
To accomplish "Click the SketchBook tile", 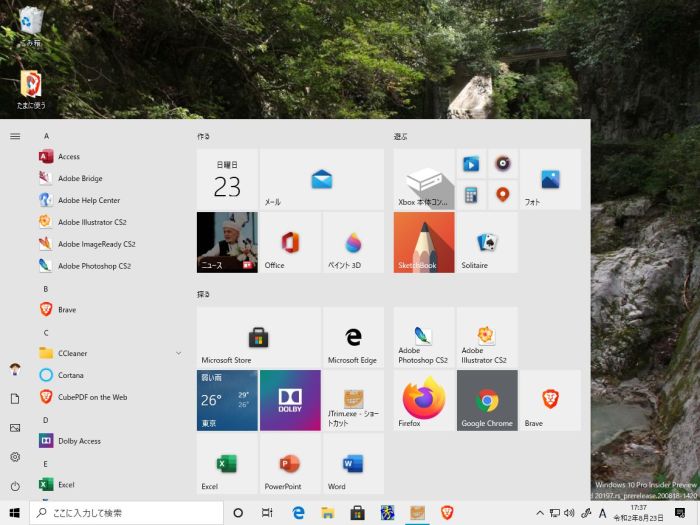I will (x=424, y=242).
